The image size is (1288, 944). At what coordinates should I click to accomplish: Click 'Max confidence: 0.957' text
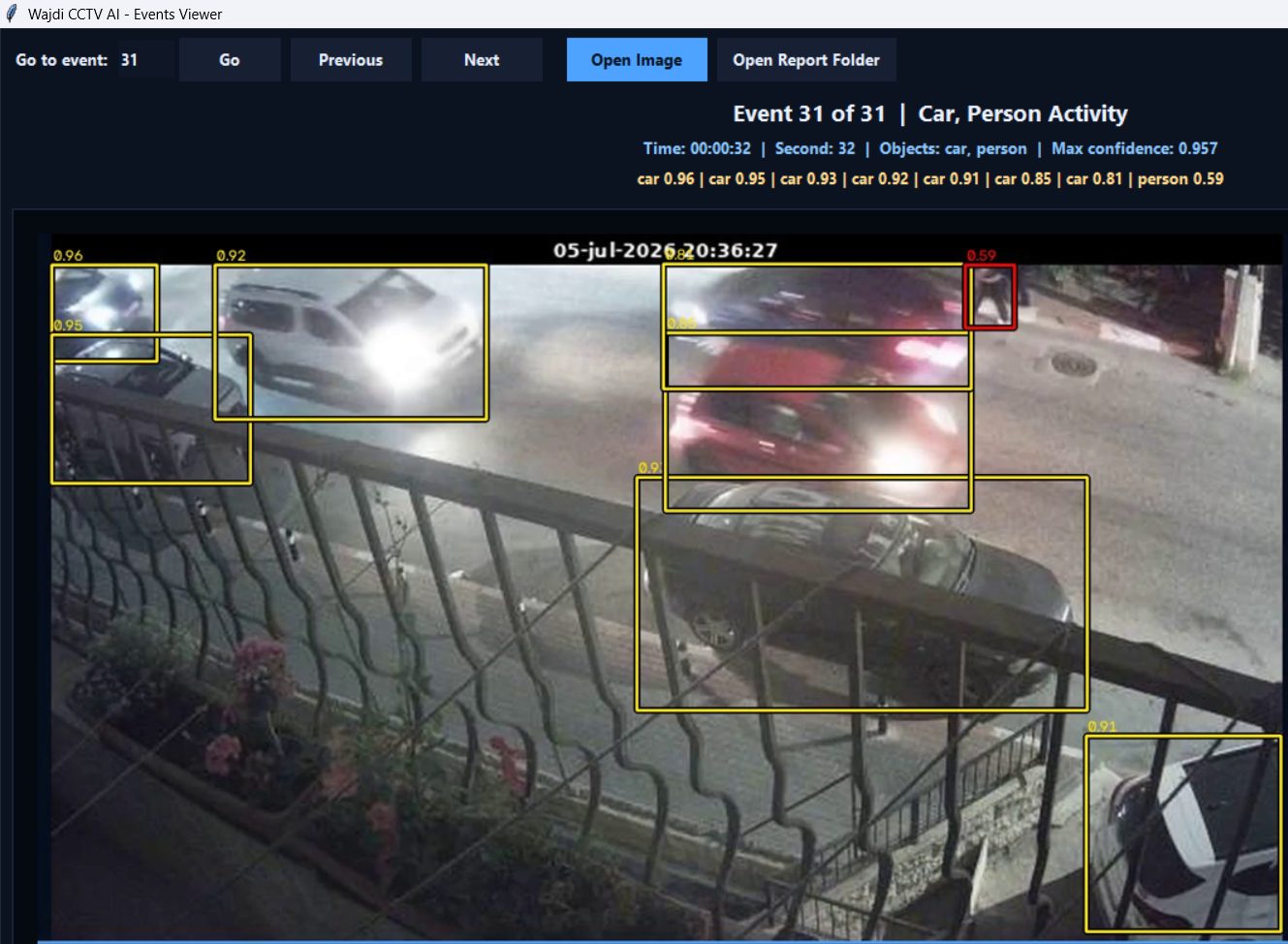tap(1135, 148)
